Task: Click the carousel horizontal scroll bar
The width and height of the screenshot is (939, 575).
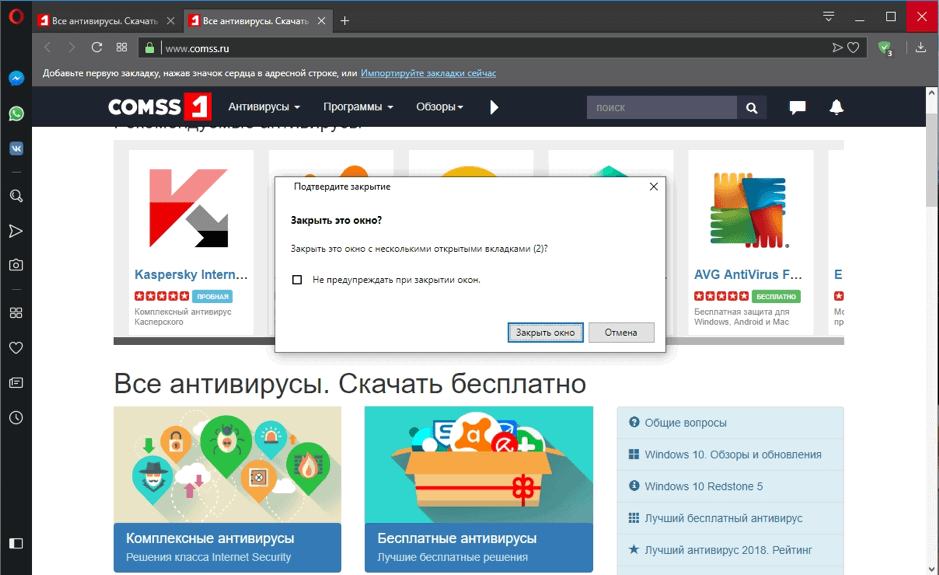Action: pyautogui.click(x=478, y=341)
